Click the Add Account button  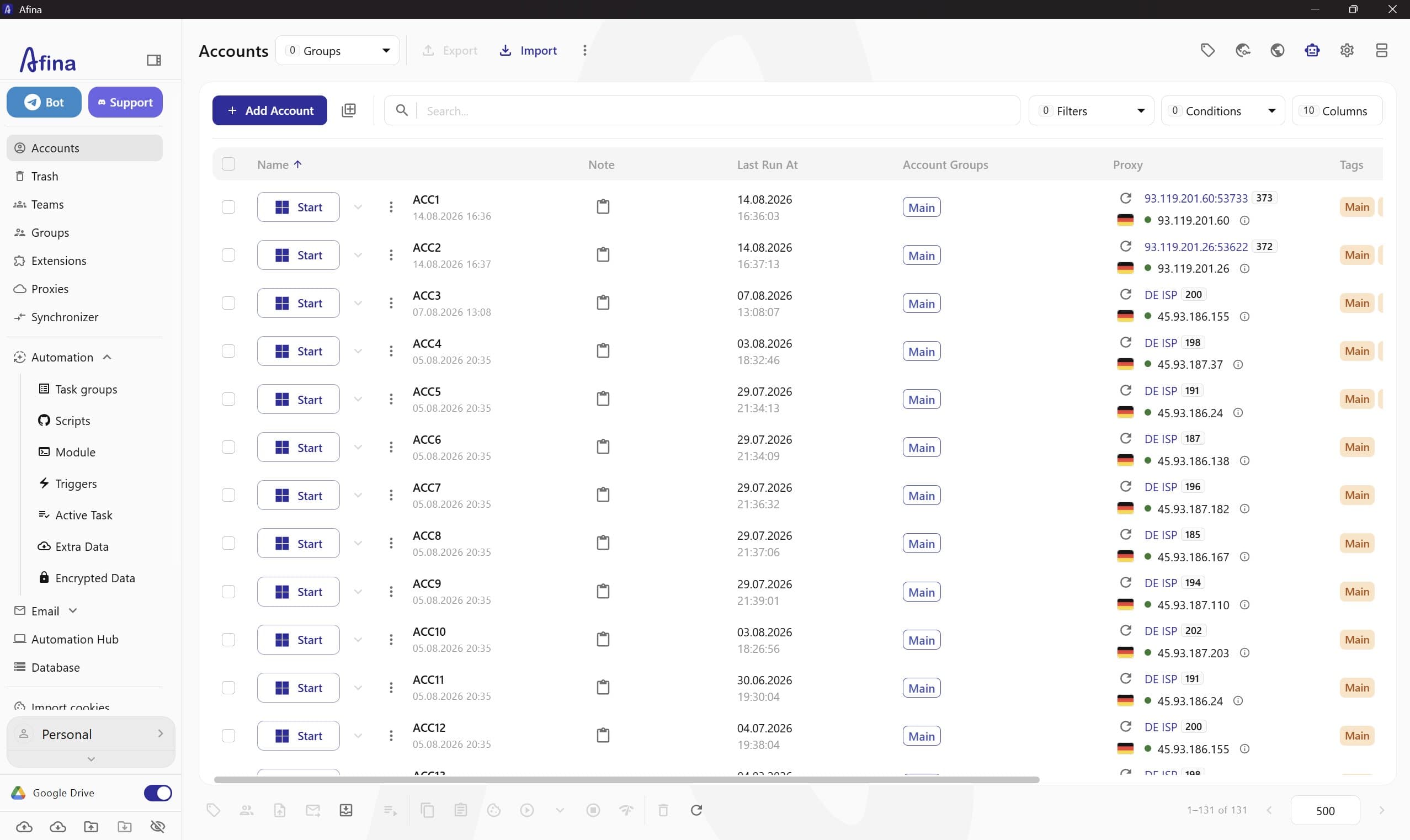(x=269, y=110)
